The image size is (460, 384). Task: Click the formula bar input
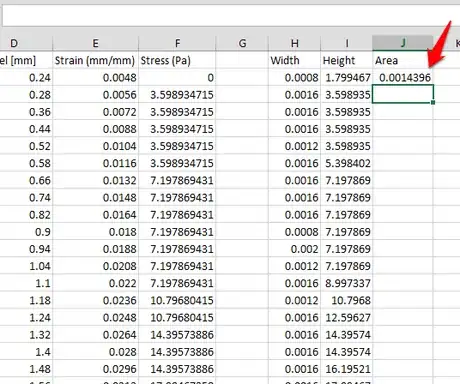point(230,16)
